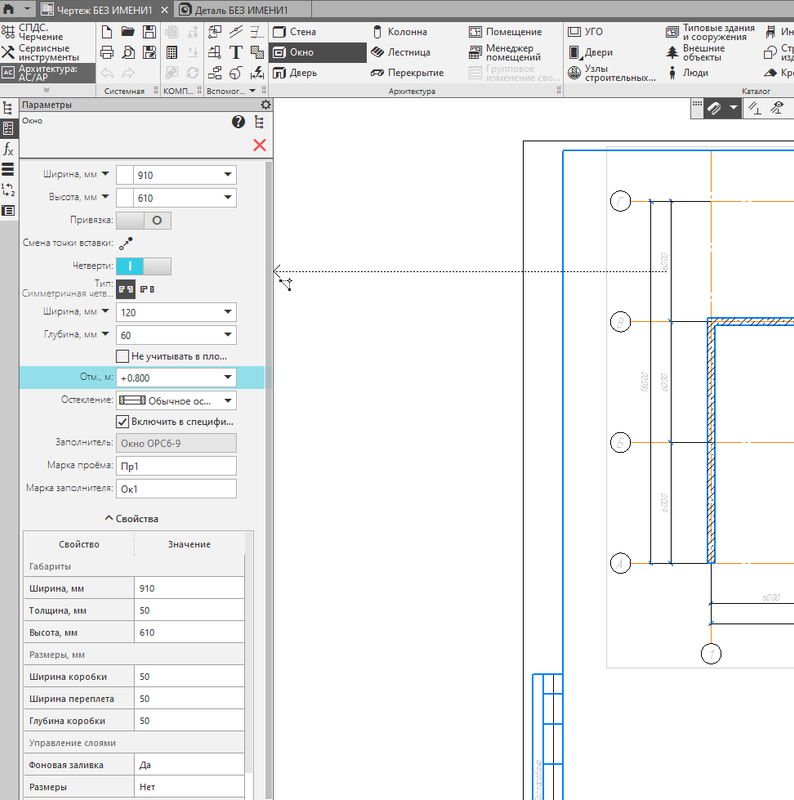Open the Doors (Двери) catalog
The height and width of the screenshot is (800, 794).
(x=590, y=52)
